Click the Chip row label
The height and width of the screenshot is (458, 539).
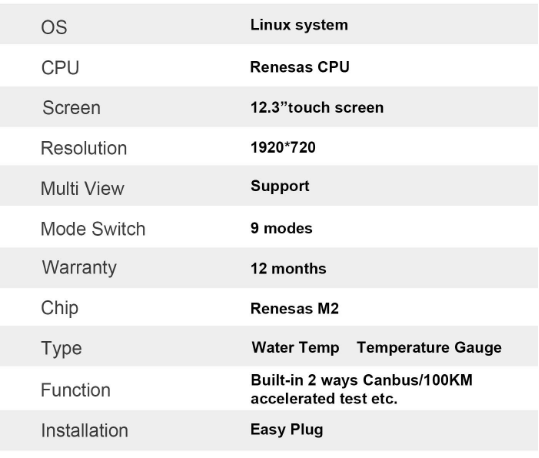[x=60, y=308]
